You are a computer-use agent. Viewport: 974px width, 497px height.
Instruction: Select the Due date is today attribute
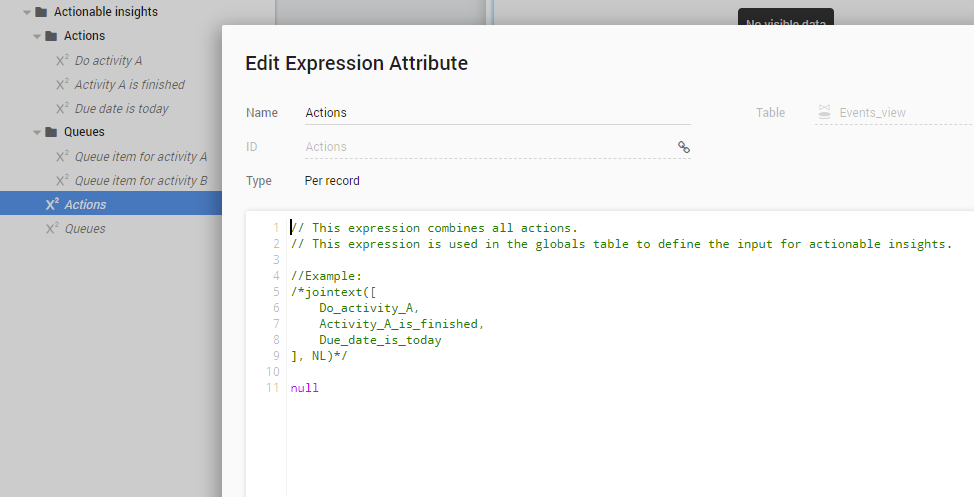point(121,109)
